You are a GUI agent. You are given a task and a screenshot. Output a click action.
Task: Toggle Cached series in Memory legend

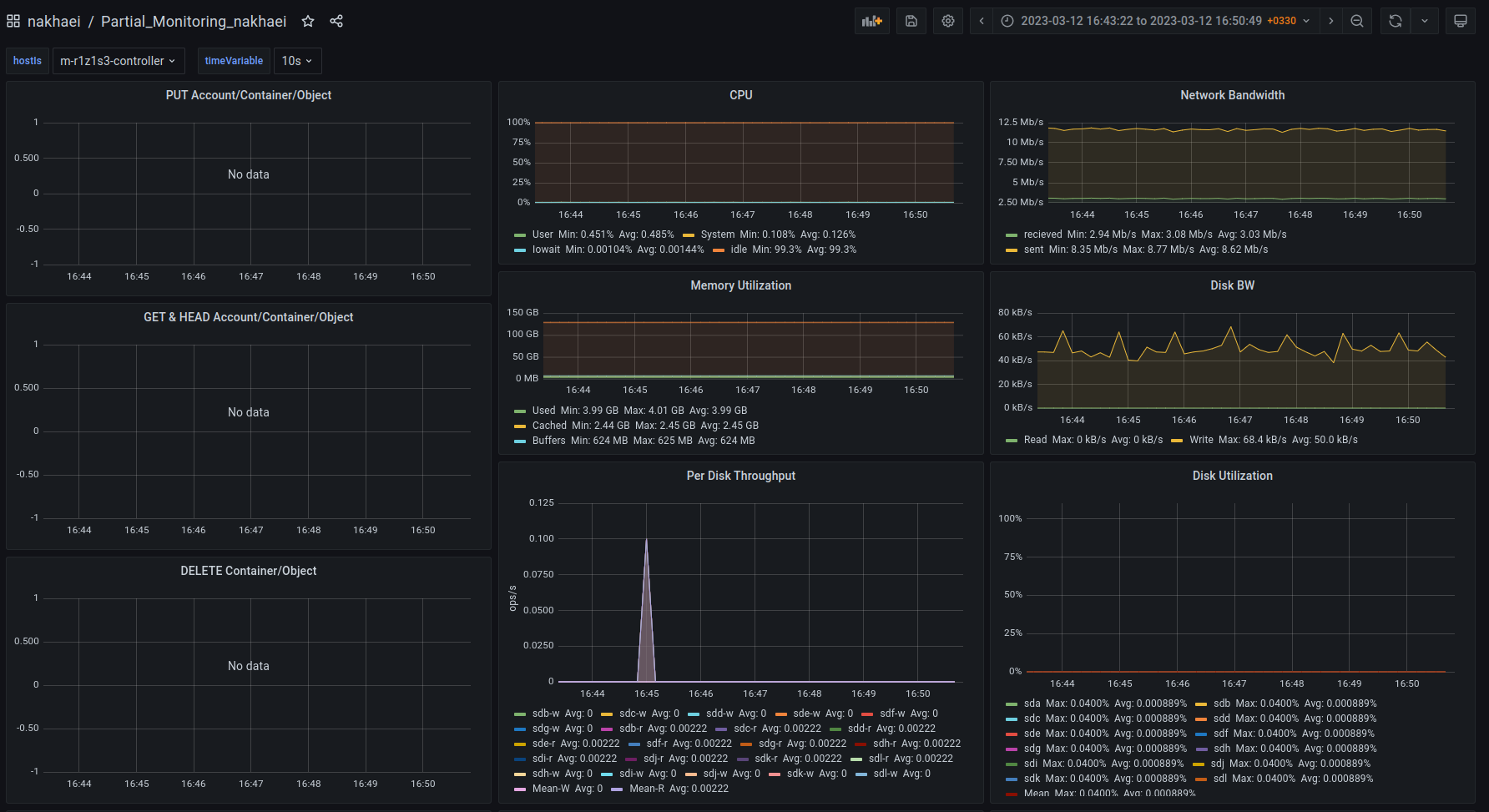coord(549,426)
